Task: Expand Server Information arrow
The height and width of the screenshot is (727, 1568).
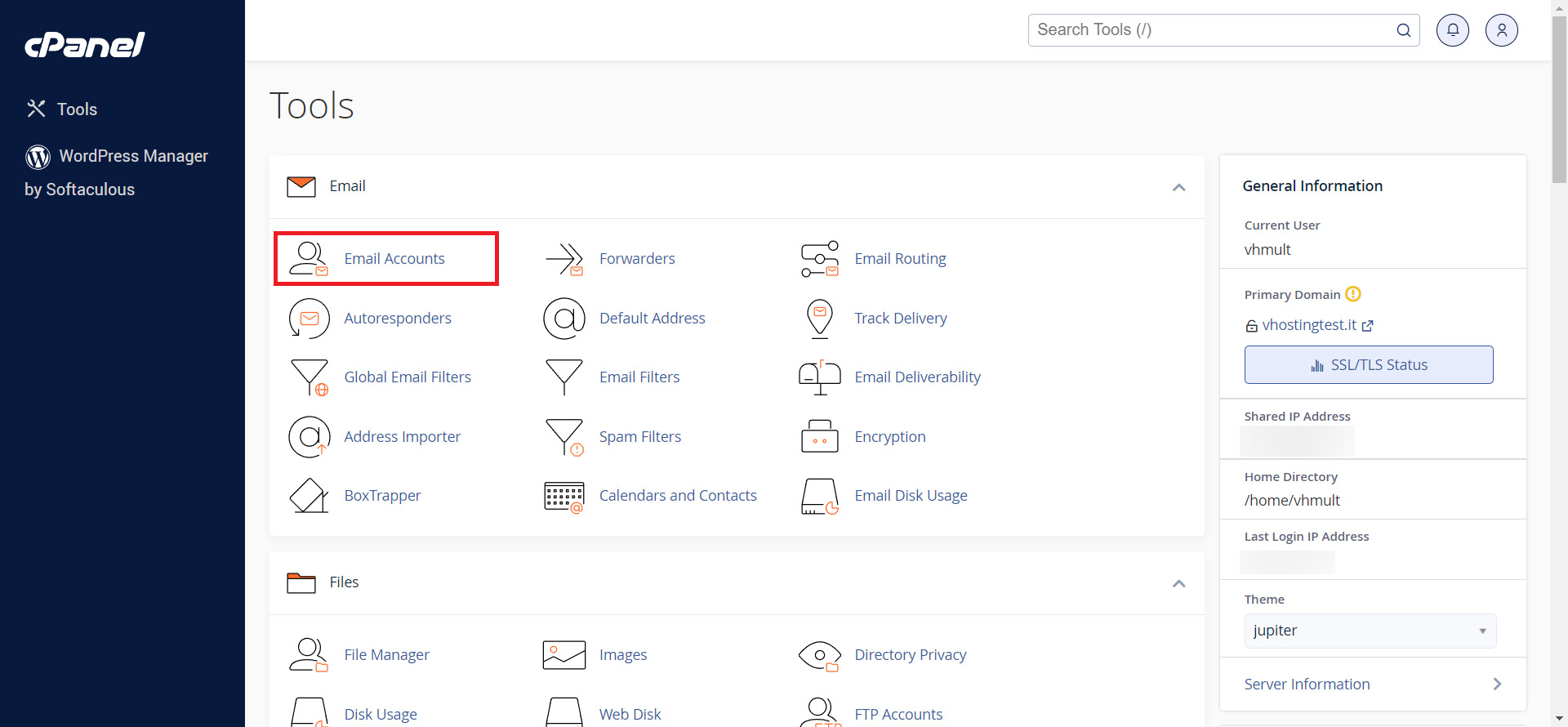Action: click(1497, 685)
